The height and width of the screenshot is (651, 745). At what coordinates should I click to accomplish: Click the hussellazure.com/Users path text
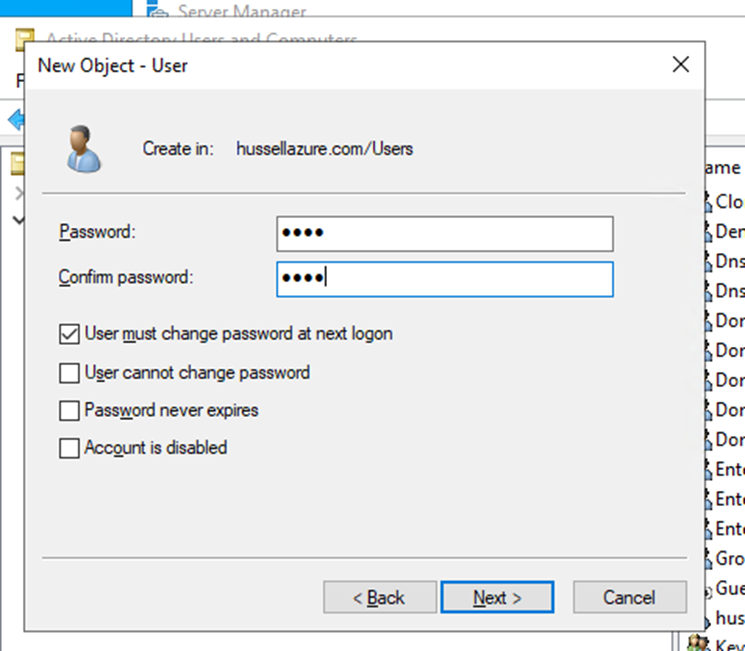(x=325, y=149)
